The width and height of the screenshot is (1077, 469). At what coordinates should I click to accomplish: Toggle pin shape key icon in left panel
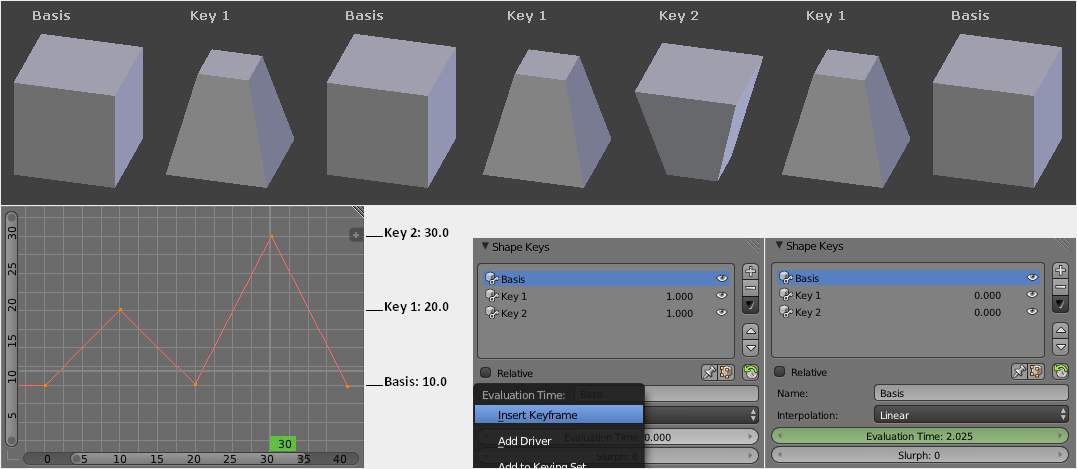tap(710, 373)
